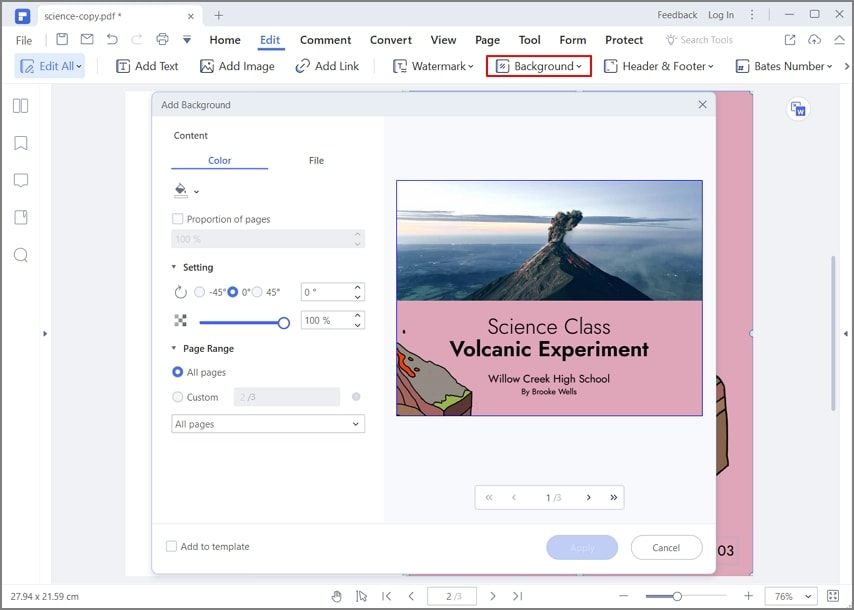Screen dimensions: 854x610
Task: Select the Custom page range radio button
Action: (x=176, y=397)
